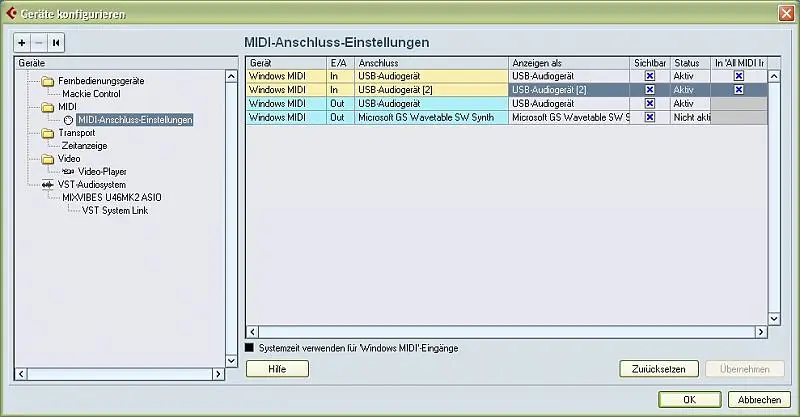800x417 pixels.
Task: Sort by the Anschluss column header
Action: (431, 62)
